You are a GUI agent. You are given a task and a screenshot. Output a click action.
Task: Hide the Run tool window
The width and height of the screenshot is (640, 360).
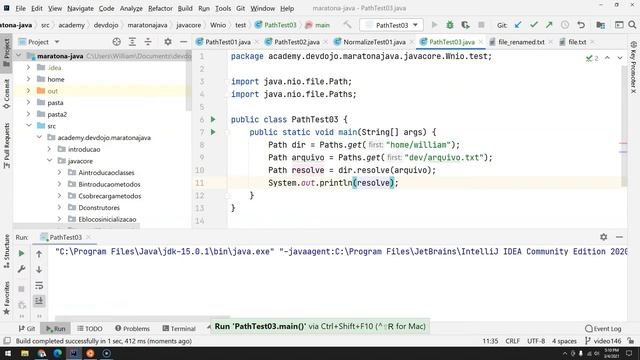coord(619,237)
